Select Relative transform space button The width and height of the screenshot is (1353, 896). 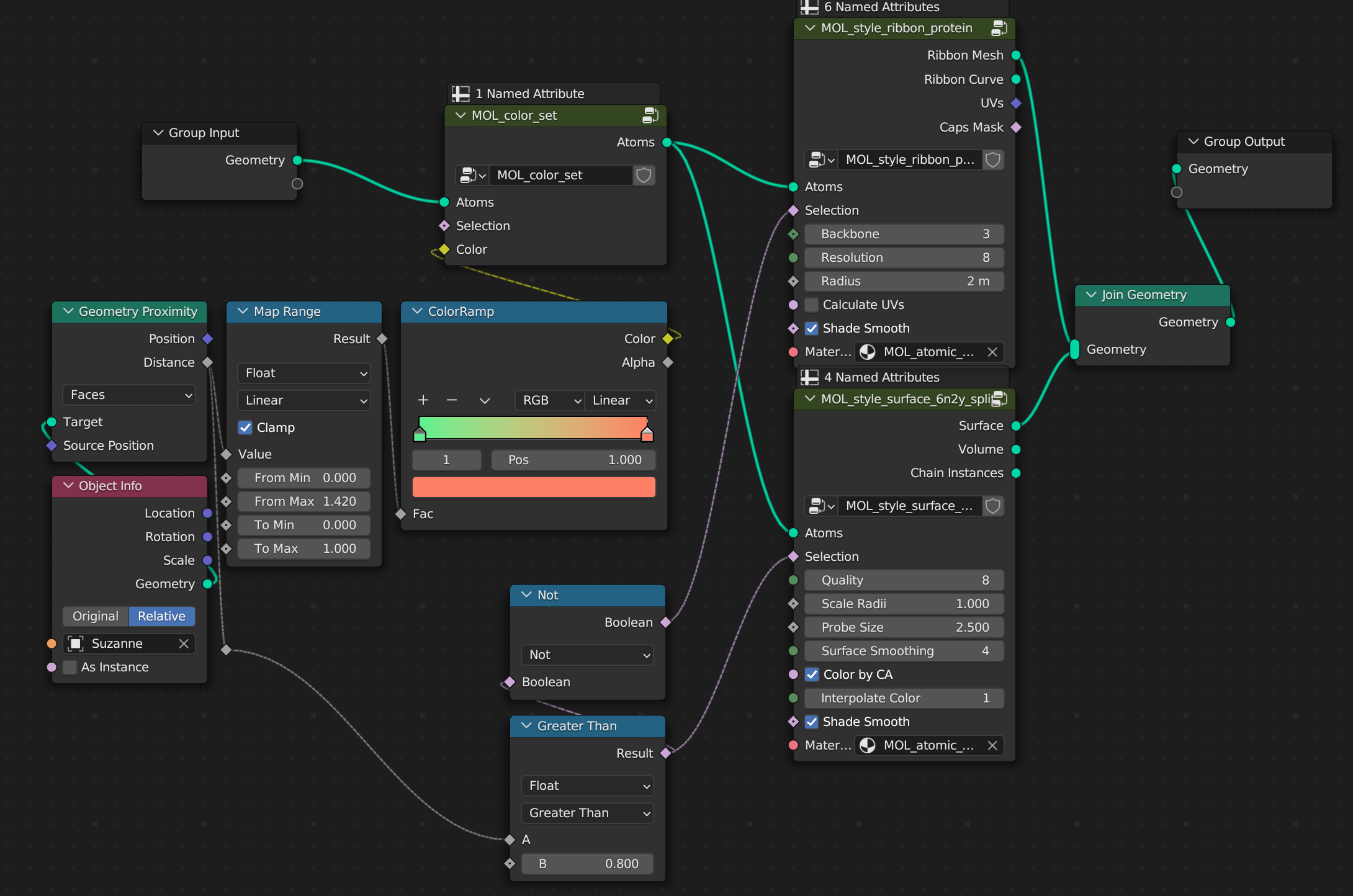pos(161,616)
